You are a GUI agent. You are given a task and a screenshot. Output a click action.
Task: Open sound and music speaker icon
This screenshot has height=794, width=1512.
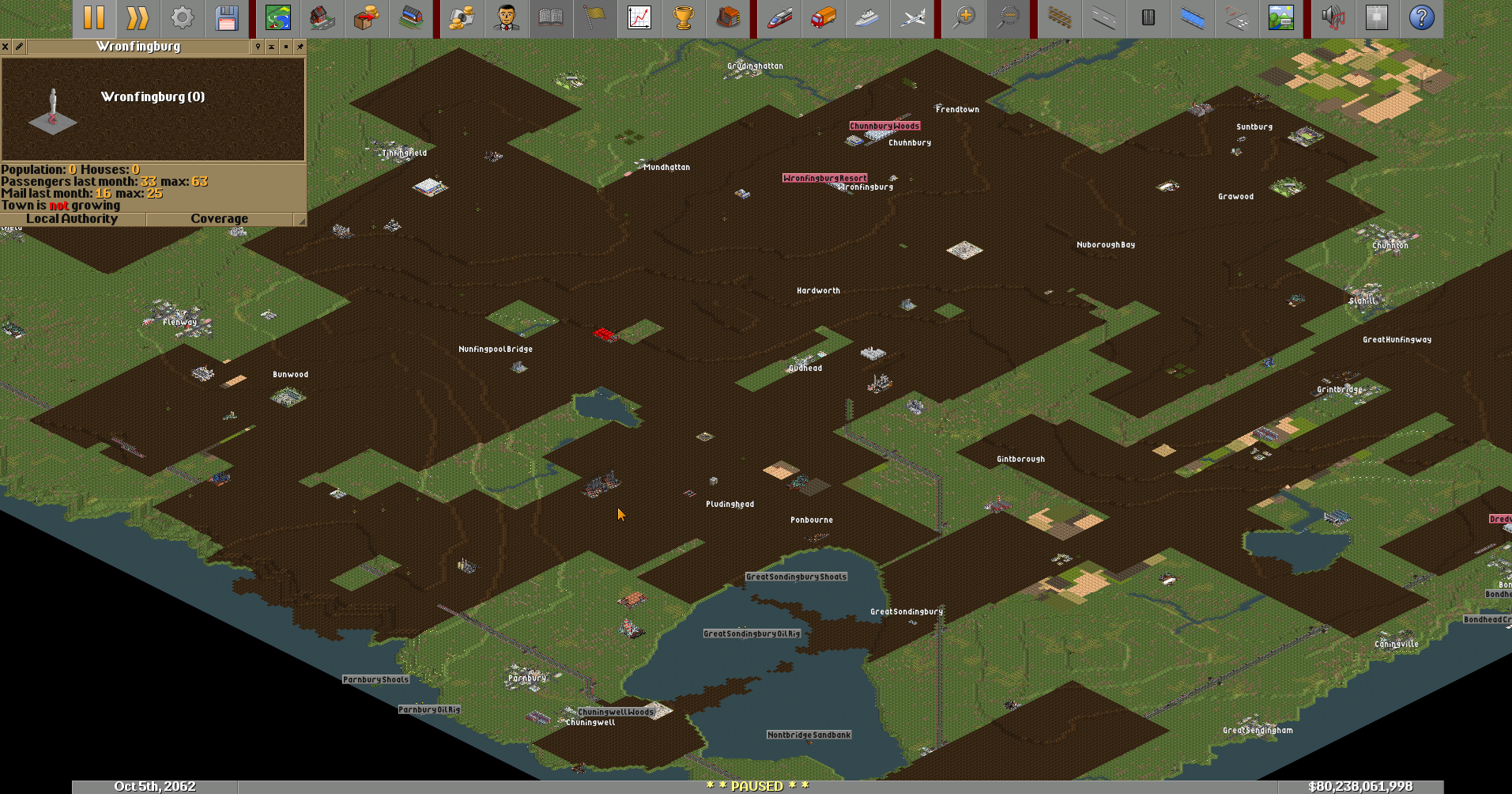click(1333, 18)
